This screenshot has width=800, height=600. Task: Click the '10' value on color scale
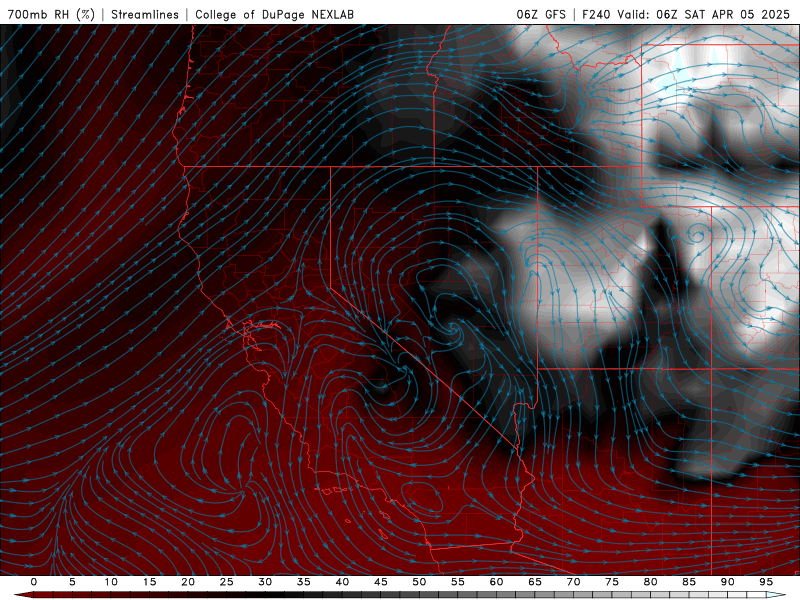[x=111, y=582]
